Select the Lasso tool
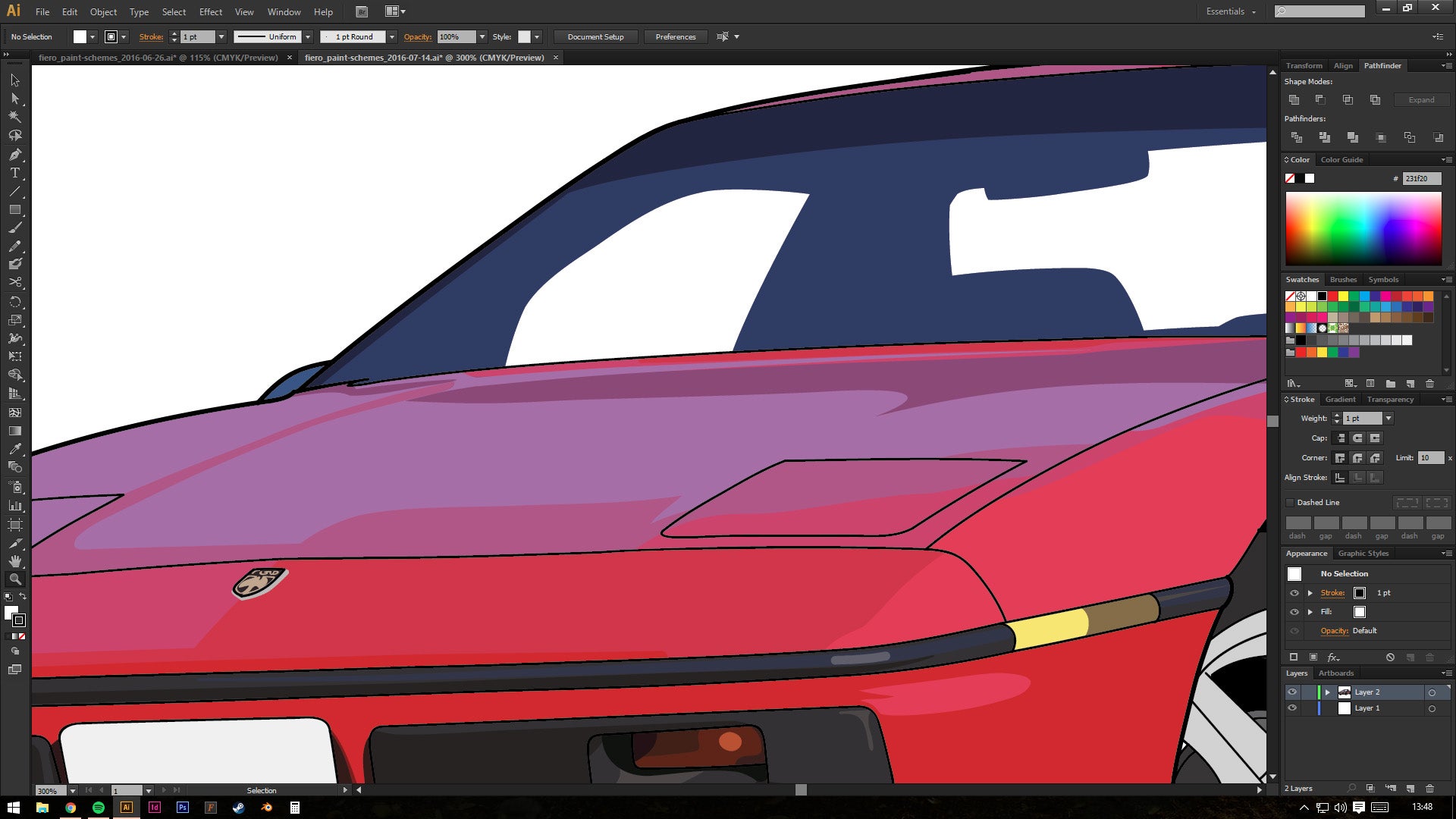Image resolution: width=1456 pixels, height=819 pixels. tap(15, 136)
